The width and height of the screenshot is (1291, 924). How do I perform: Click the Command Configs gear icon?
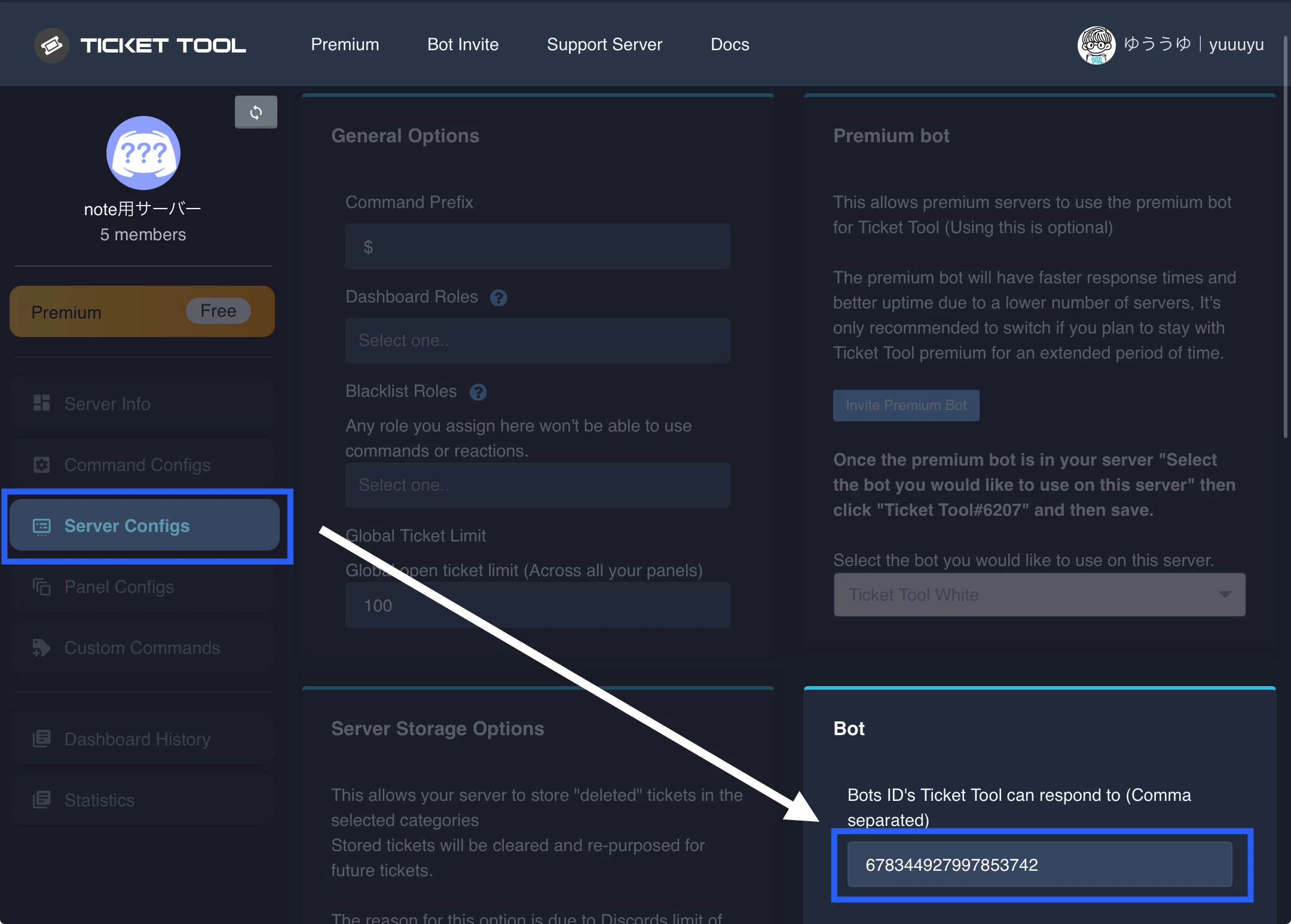click(x=41, y=464)
